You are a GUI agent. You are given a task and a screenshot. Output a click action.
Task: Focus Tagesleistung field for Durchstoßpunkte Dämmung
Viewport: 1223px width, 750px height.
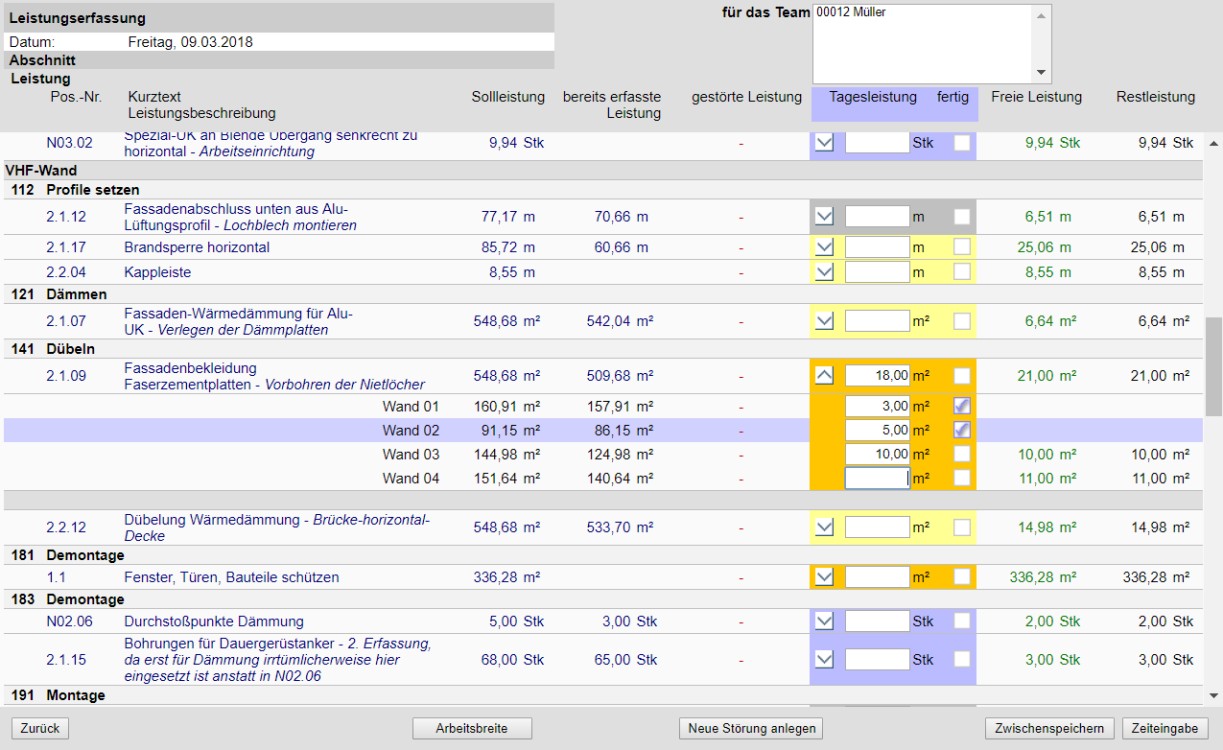[877, 621]
